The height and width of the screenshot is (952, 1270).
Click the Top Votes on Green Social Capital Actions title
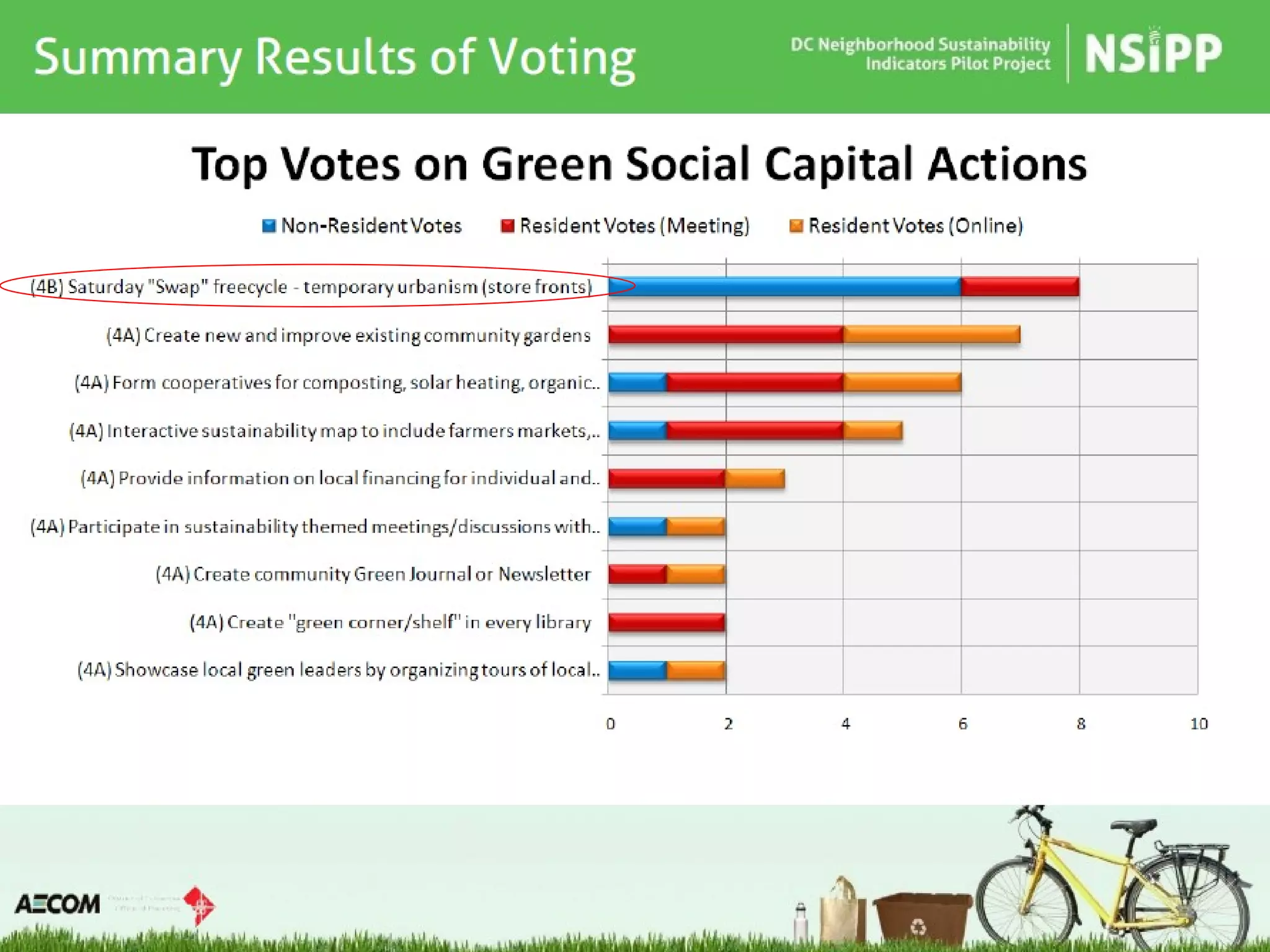tap(639, 165)
